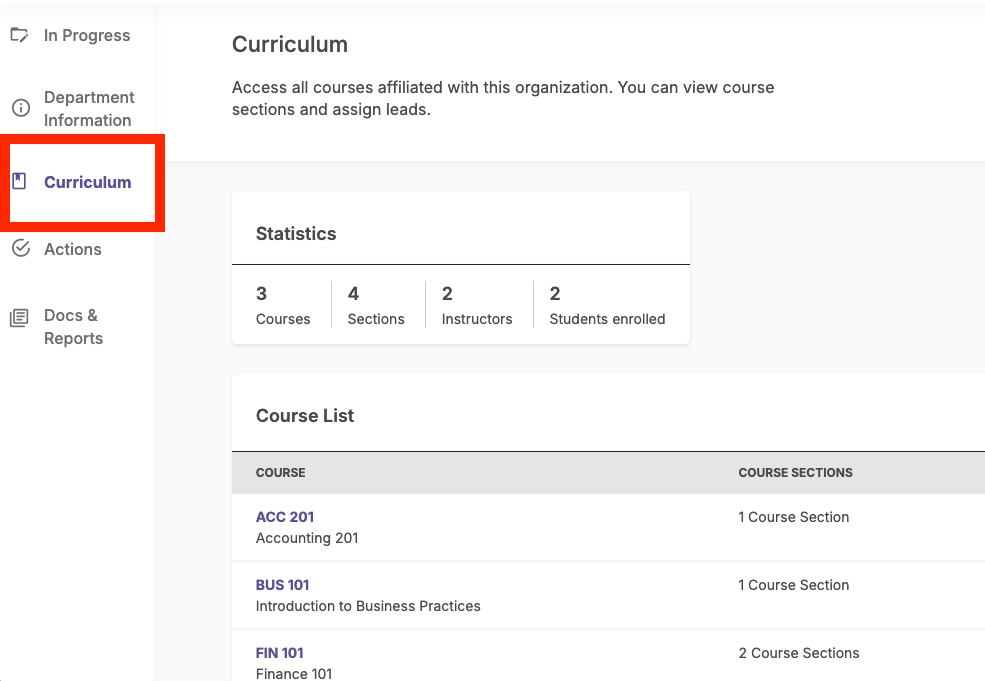Click the Department Information info icon
This screenshot has height=681, width=985.
pyautogui.click(x=21, y=108)
